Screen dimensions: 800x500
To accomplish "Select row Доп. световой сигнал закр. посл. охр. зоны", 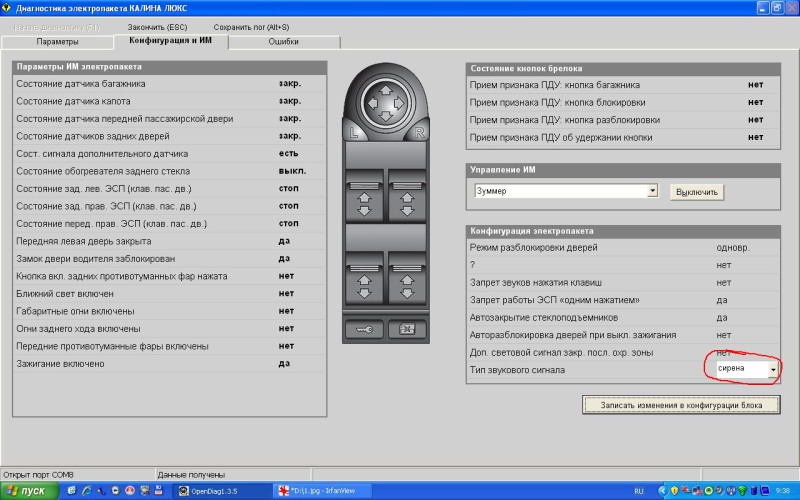I will [623, 353].
